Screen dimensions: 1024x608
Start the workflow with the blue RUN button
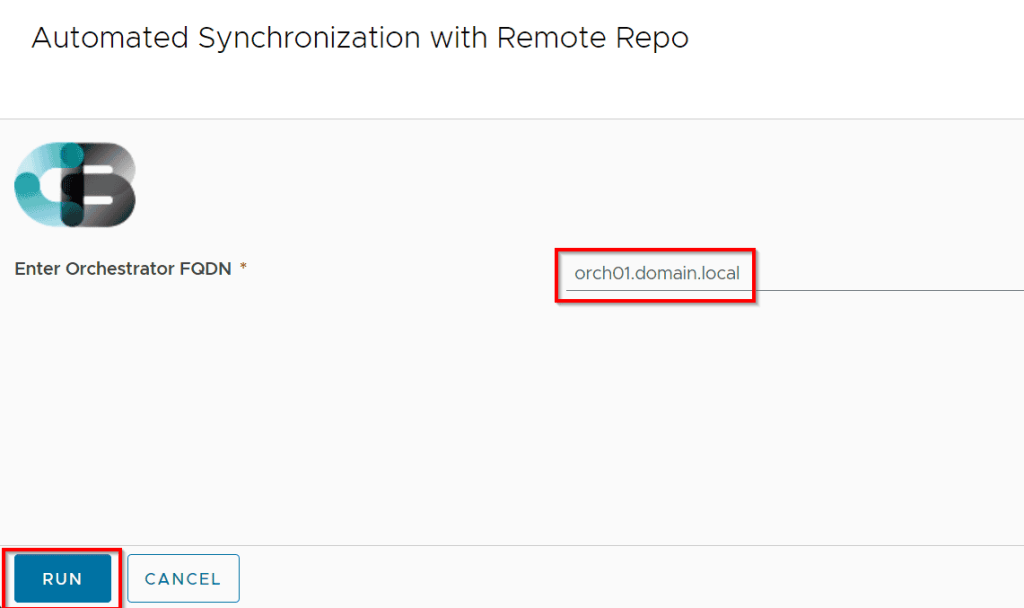(62, 579)
